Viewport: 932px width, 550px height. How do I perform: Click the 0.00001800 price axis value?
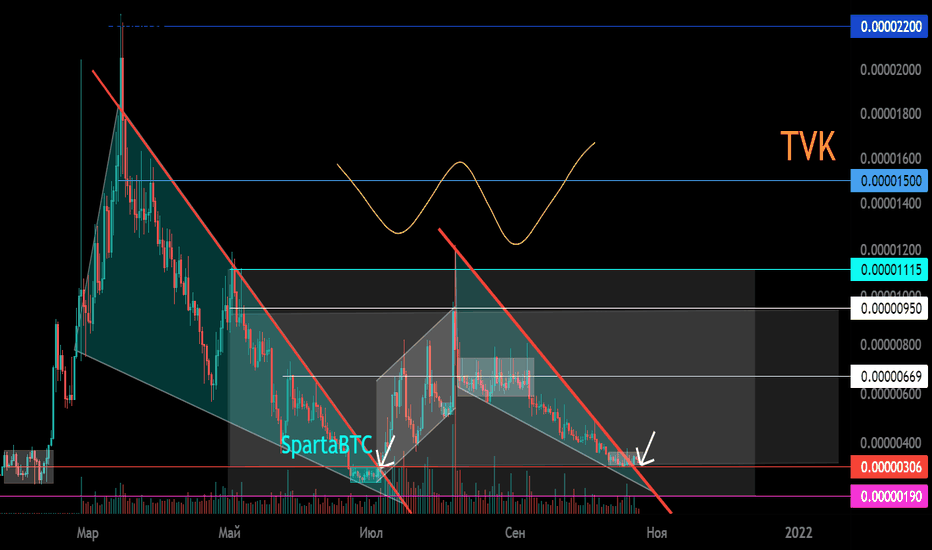(x=890, y=114)
